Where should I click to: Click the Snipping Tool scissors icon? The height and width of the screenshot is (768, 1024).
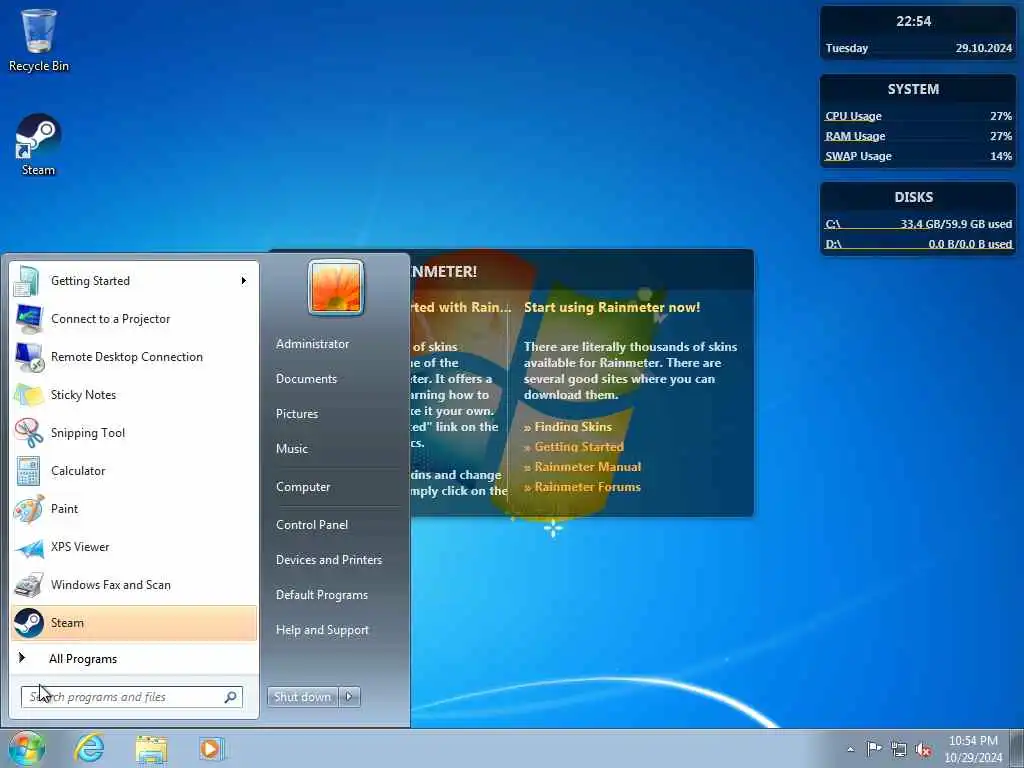[29, 432]
